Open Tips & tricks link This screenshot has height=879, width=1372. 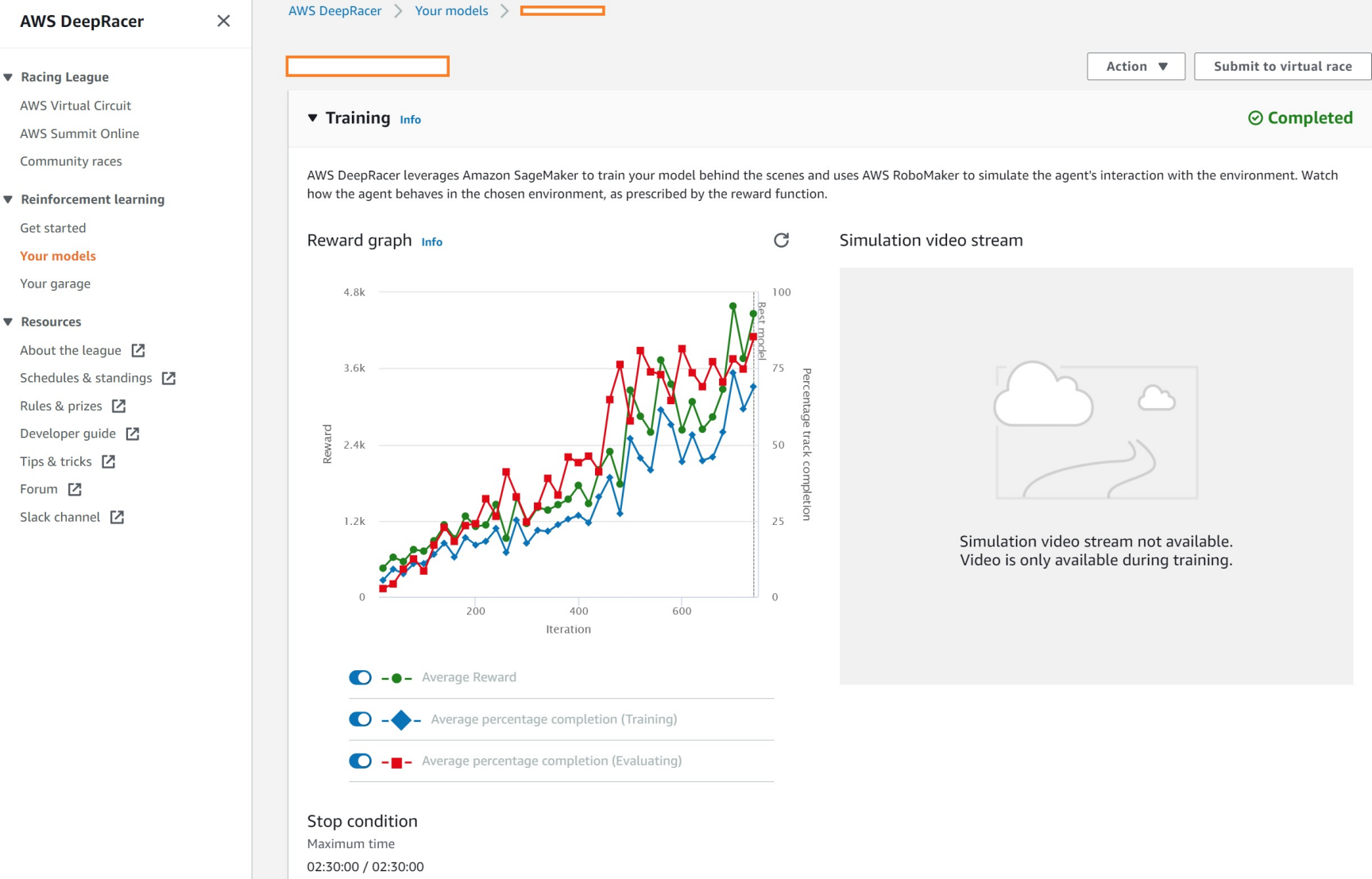[56, 461]
